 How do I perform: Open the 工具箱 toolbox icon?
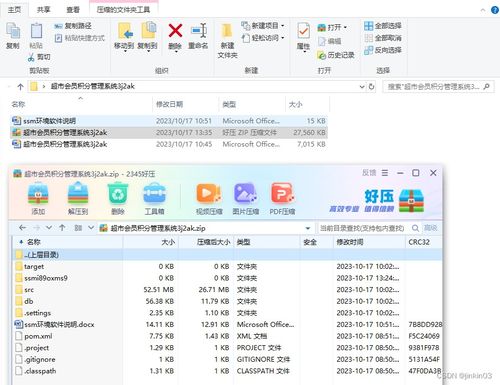coord(154,193)
